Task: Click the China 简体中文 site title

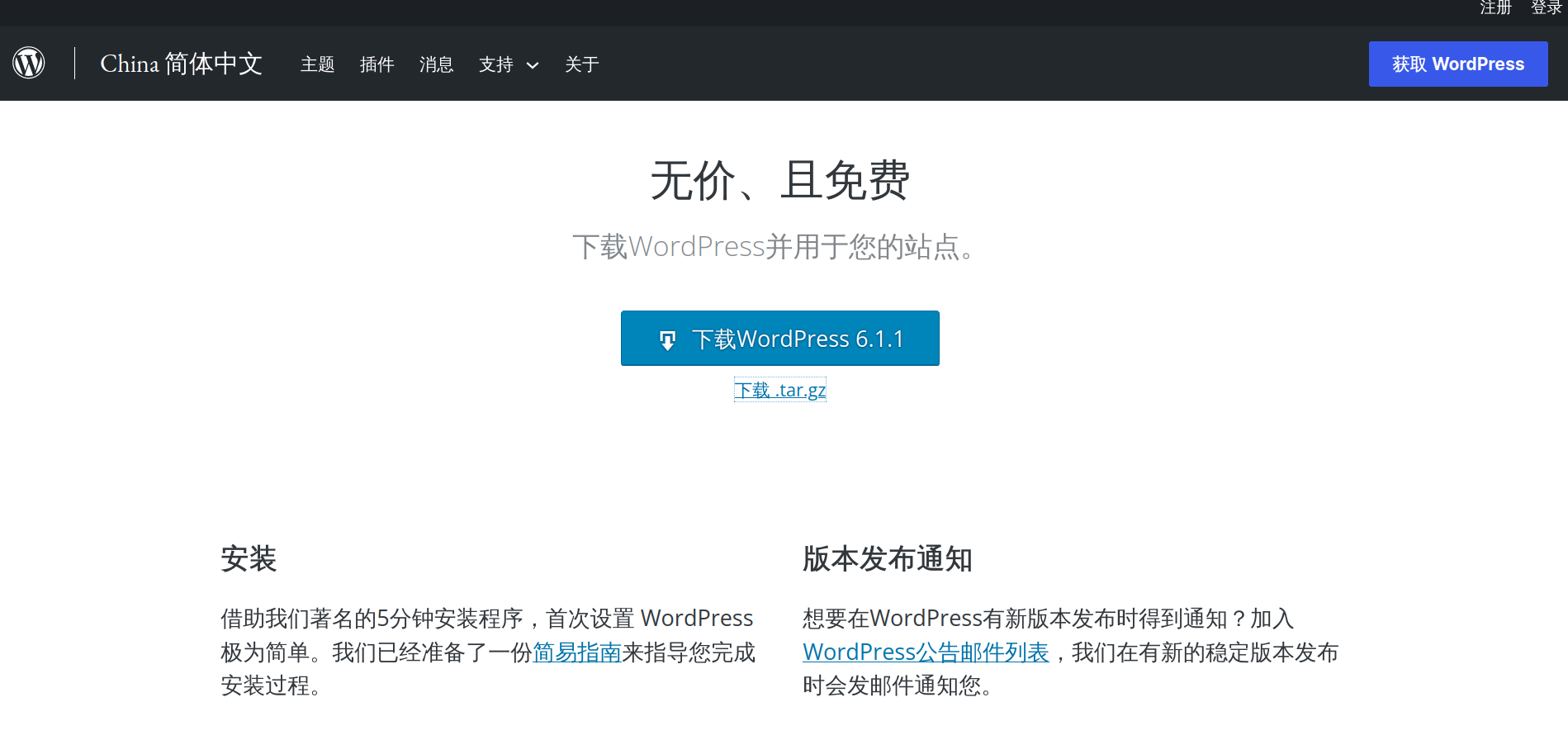Action: (182, 64)
